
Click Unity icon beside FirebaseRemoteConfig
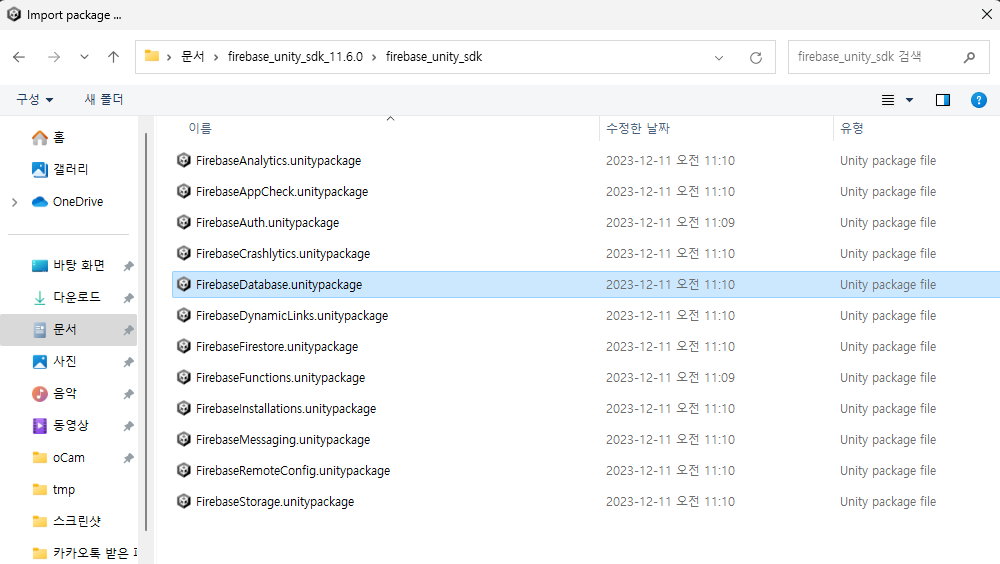pos(184,470)
